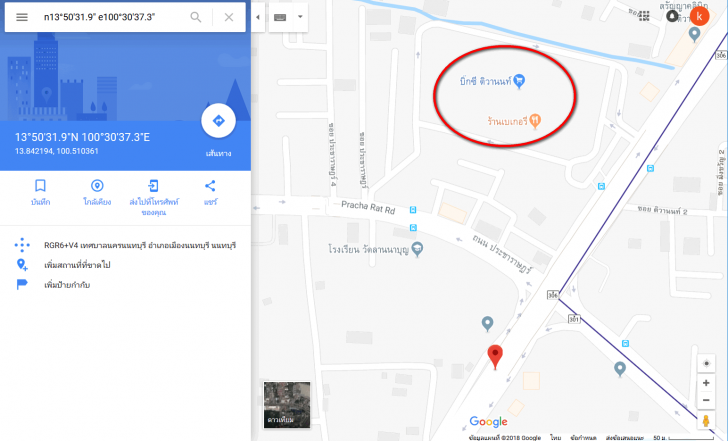Collapse the side panel arrow

(x=258, y=17)
